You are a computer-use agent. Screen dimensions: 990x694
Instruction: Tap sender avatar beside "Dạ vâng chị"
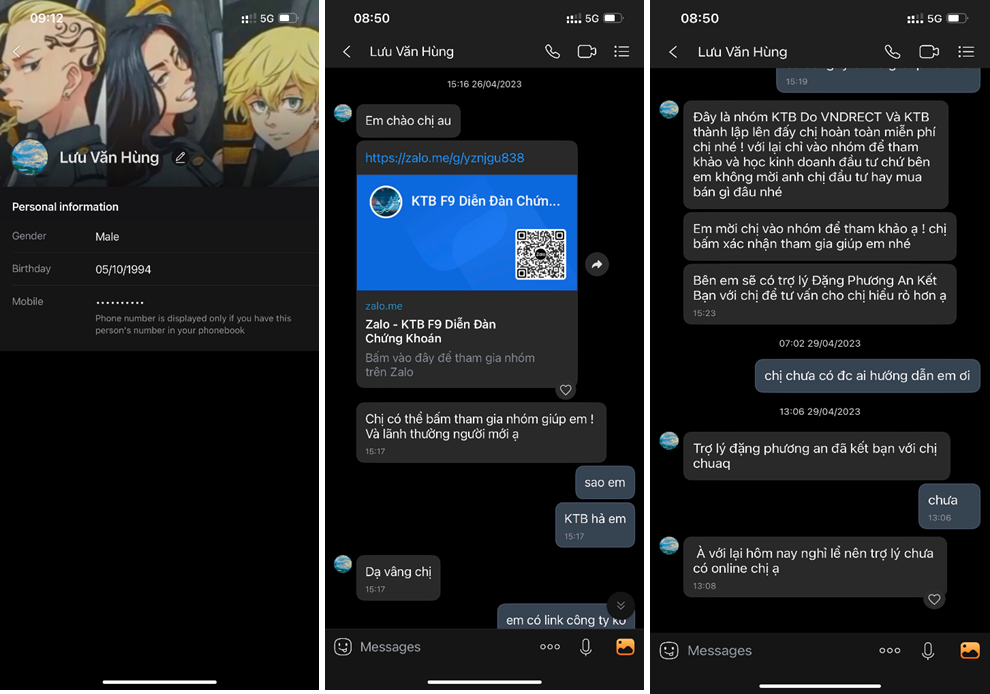[343, 564]
